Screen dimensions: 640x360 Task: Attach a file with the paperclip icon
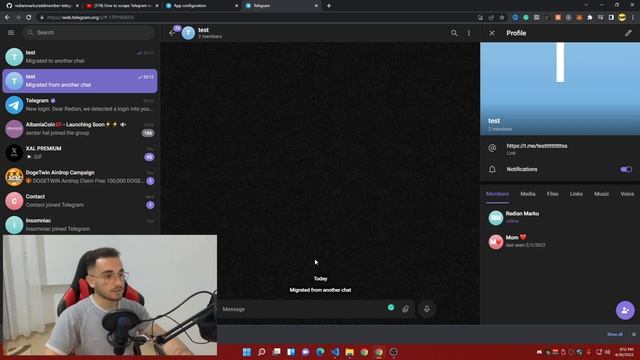(405, 309)
